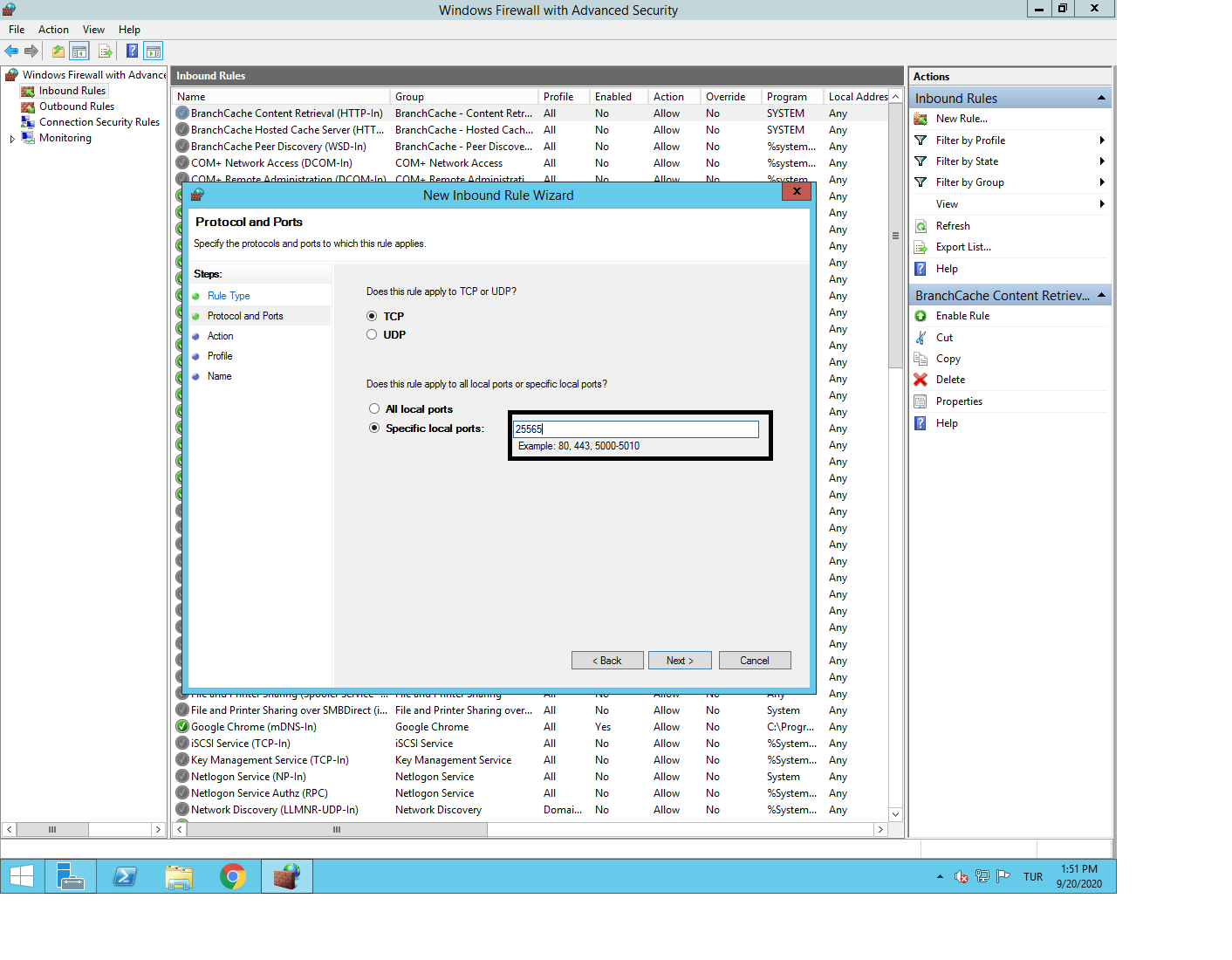The width and height of the screenshot is (1232, 960).
Task: Open File Explorer from the taskbar
Action: (x=179, y=876)
